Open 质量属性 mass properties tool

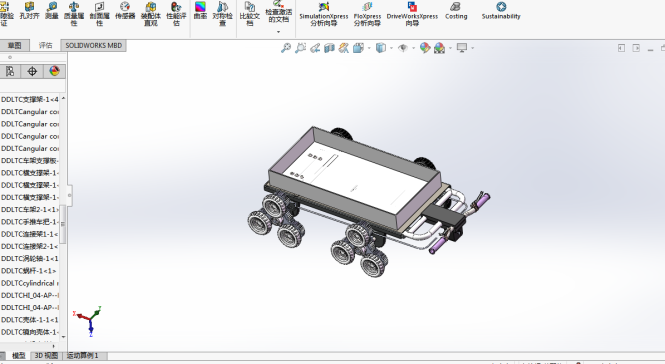coord(74,14)
